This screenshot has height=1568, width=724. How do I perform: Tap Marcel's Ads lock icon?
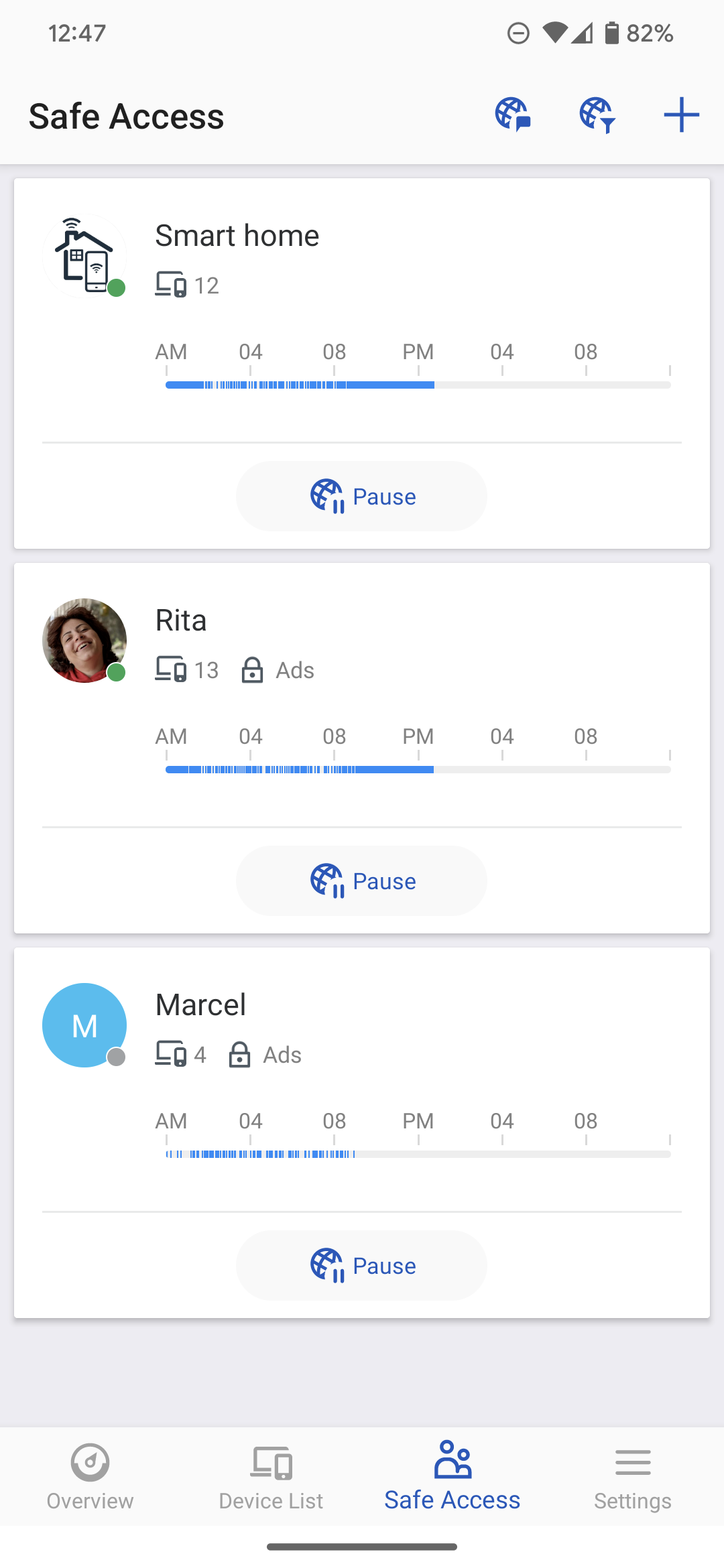pyautogui.click(x=240, y=1055)
